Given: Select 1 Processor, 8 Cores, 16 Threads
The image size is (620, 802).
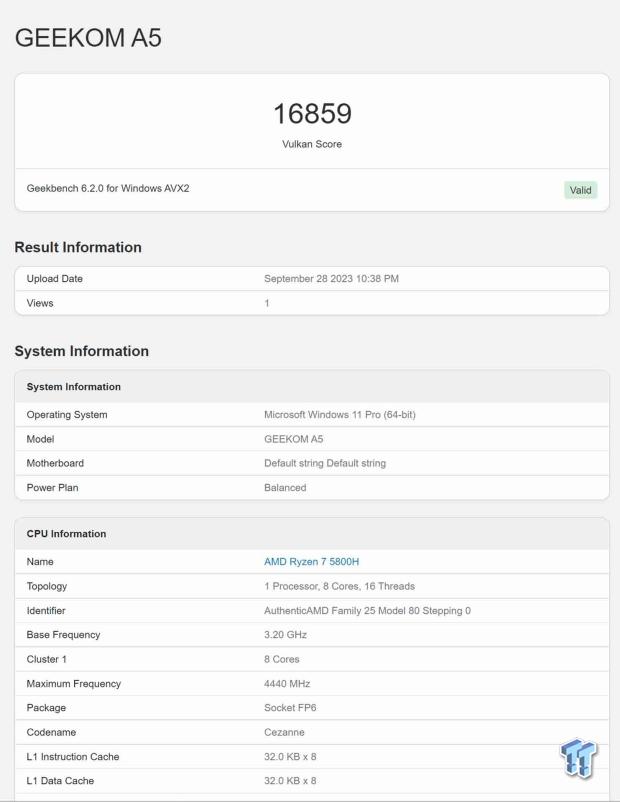Looking at the screenshot, I should 339,586.
